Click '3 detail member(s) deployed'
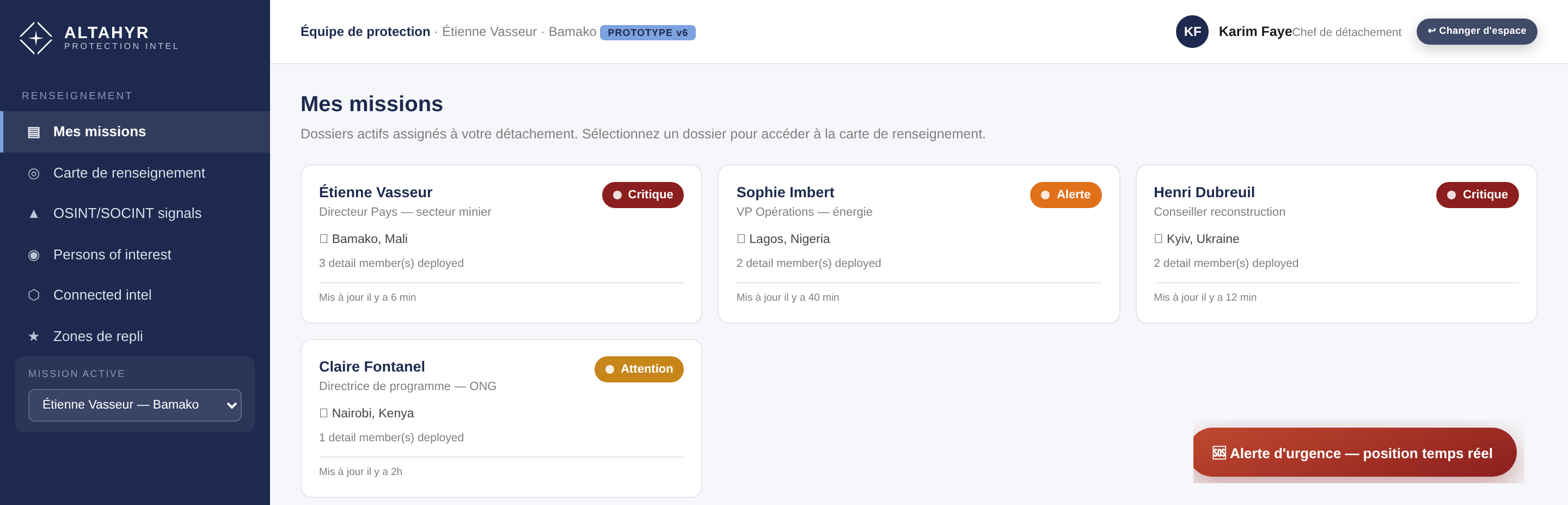This screenshot has width=1568, height=505. [x=391, y=263]
